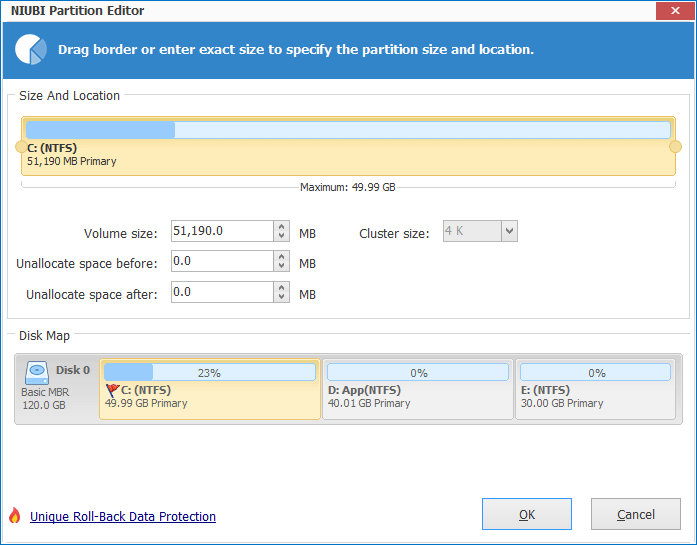
Task: Click left border handle of C: partition bar
Action: (x=21, y=147)
